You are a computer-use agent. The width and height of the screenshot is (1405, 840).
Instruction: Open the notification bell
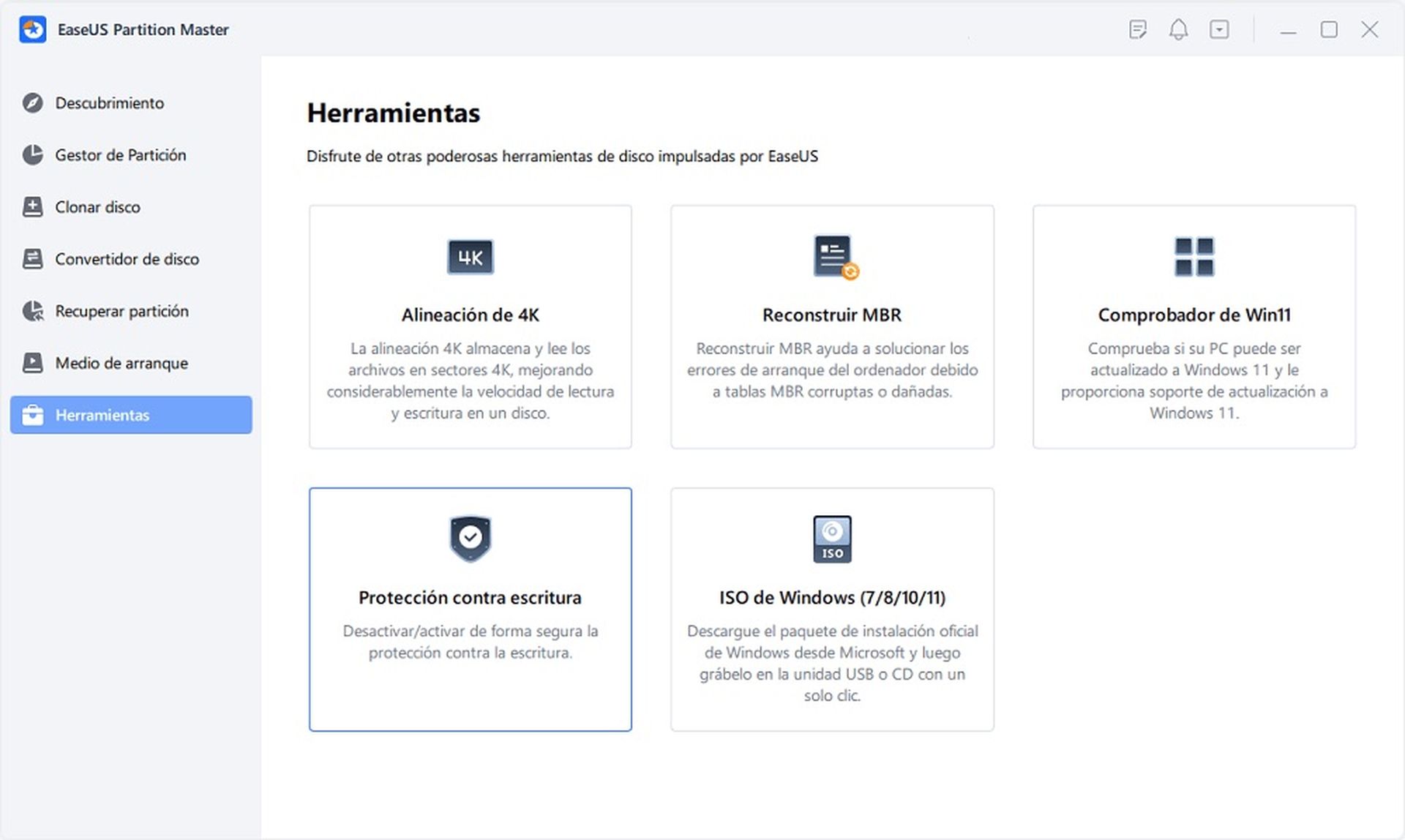pyautogui.click(x=1178, y=30)
